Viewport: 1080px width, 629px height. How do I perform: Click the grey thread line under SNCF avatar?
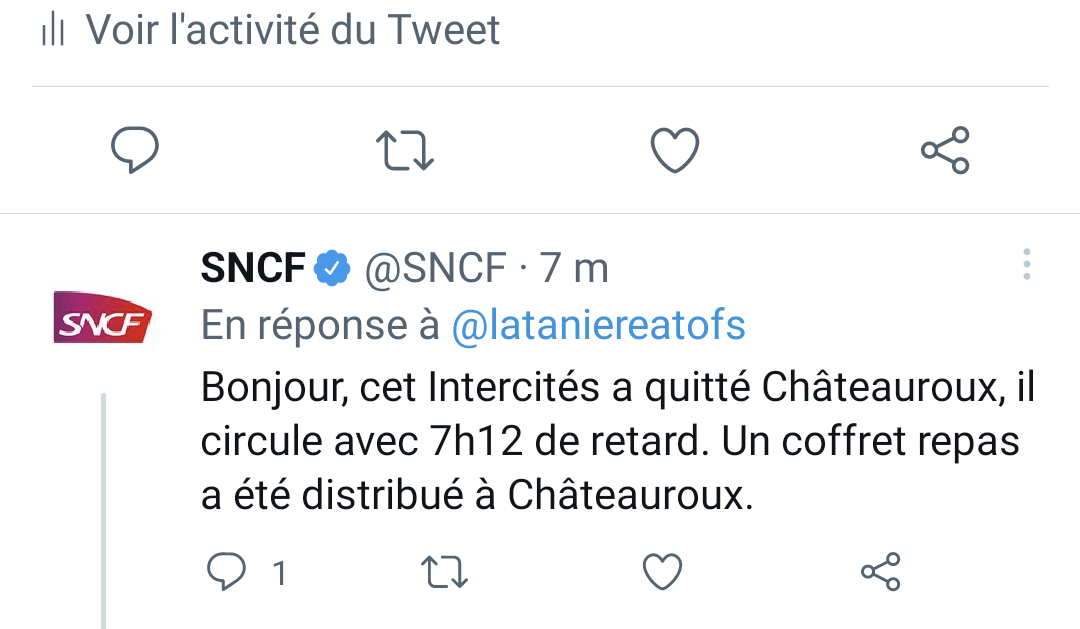[103, 510]
